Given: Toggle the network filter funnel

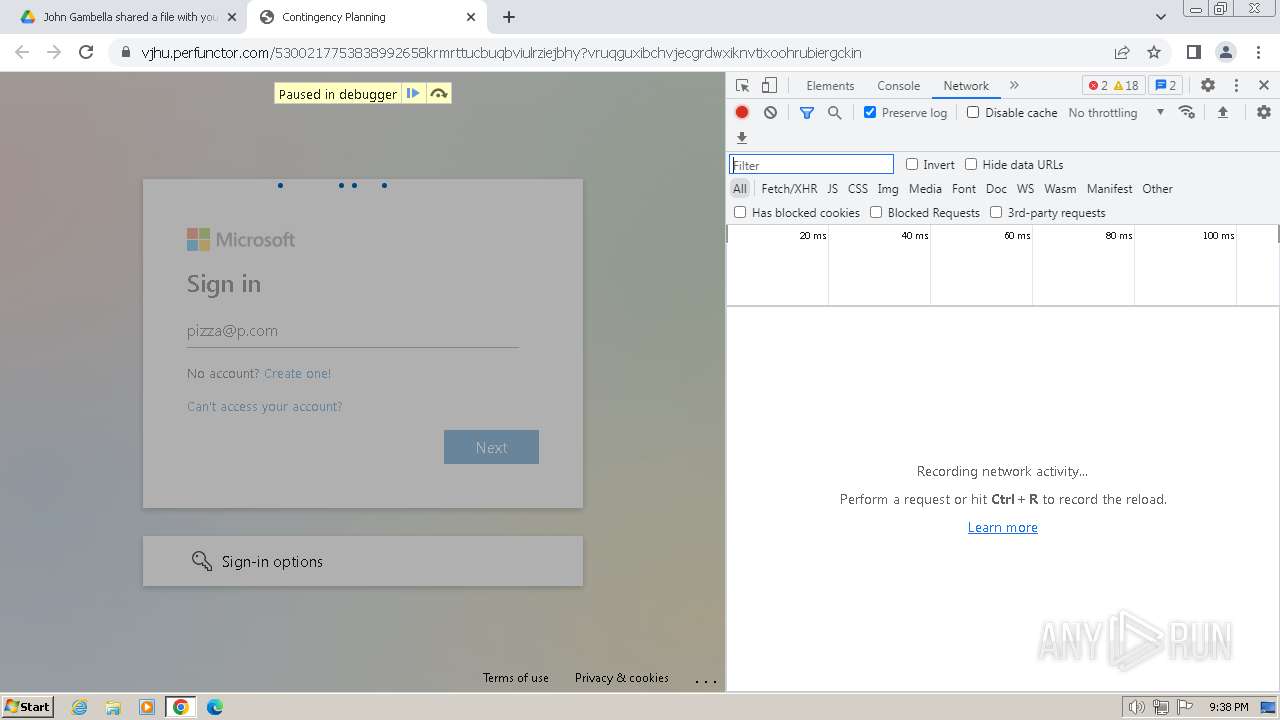Looking at the screenshot, I should (x=807, y=113).
